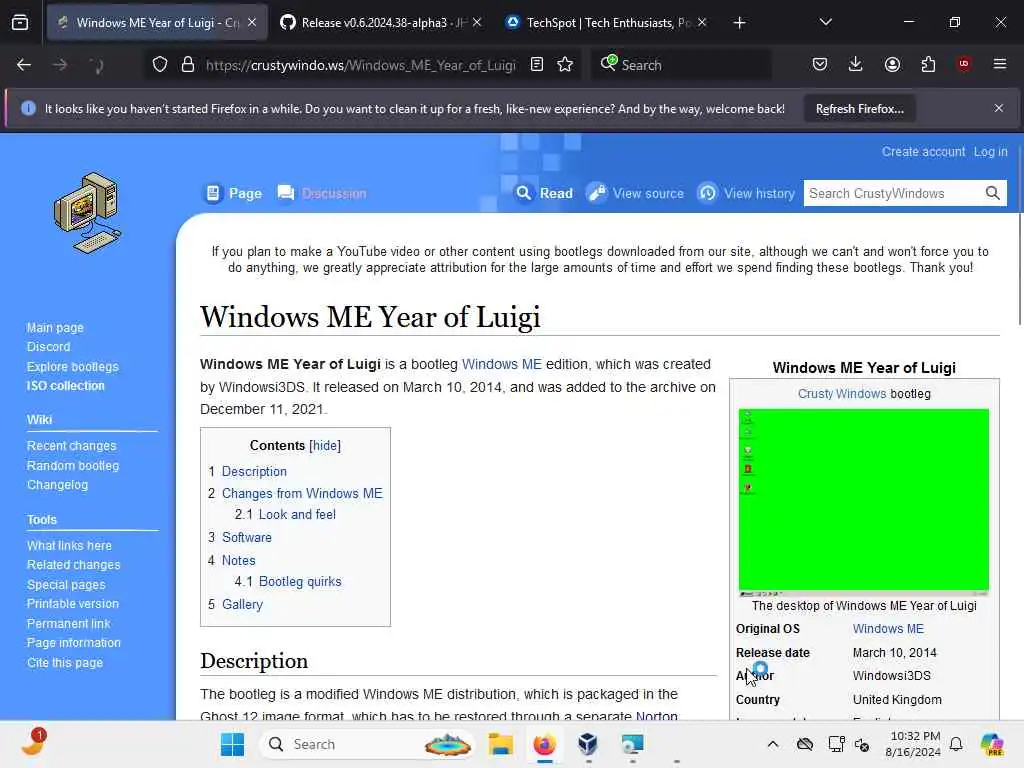Open the View source tab
The width and height of the screenshot is (1024, 768).
[x=635, y=193]
